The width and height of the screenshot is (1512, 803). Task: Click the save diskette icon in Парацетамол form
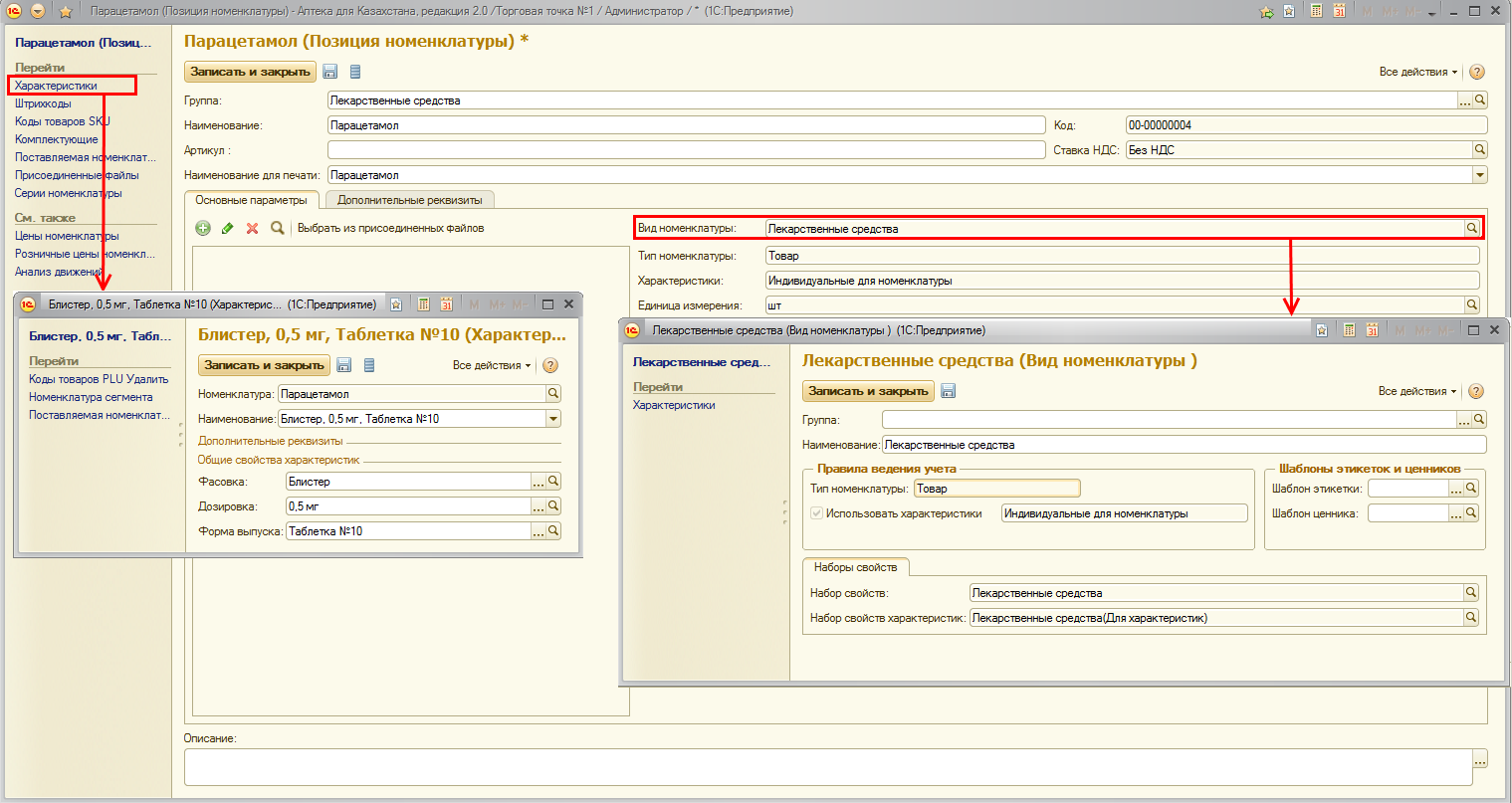pos(330,72)
